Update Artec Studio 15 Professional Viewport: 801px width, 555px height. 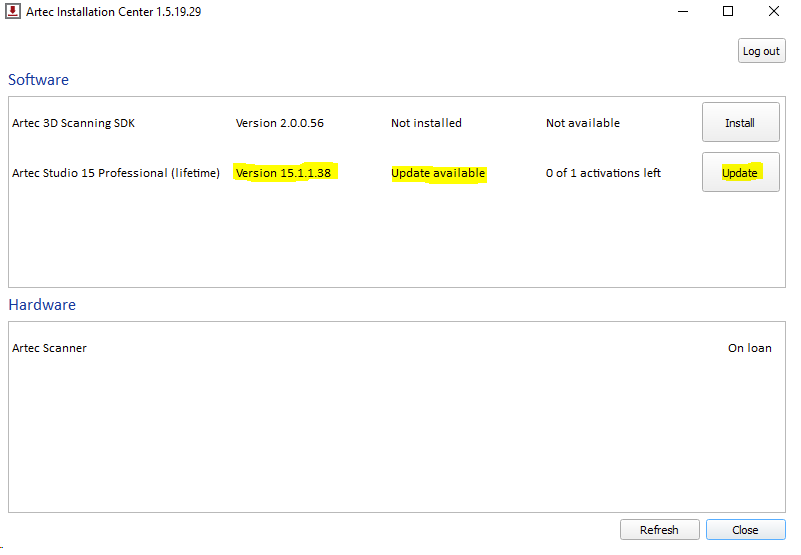[740, 173]
